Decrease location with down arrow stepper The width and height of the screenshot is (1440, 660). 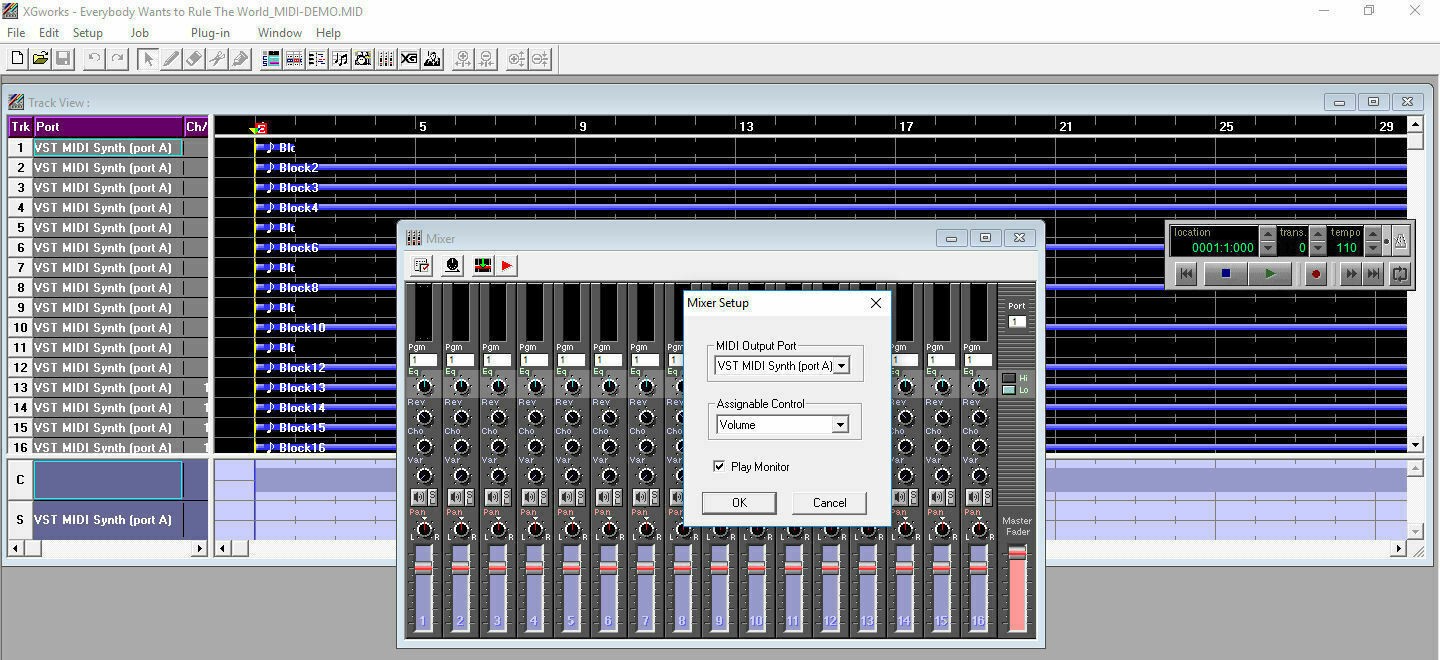[1267, 248]
